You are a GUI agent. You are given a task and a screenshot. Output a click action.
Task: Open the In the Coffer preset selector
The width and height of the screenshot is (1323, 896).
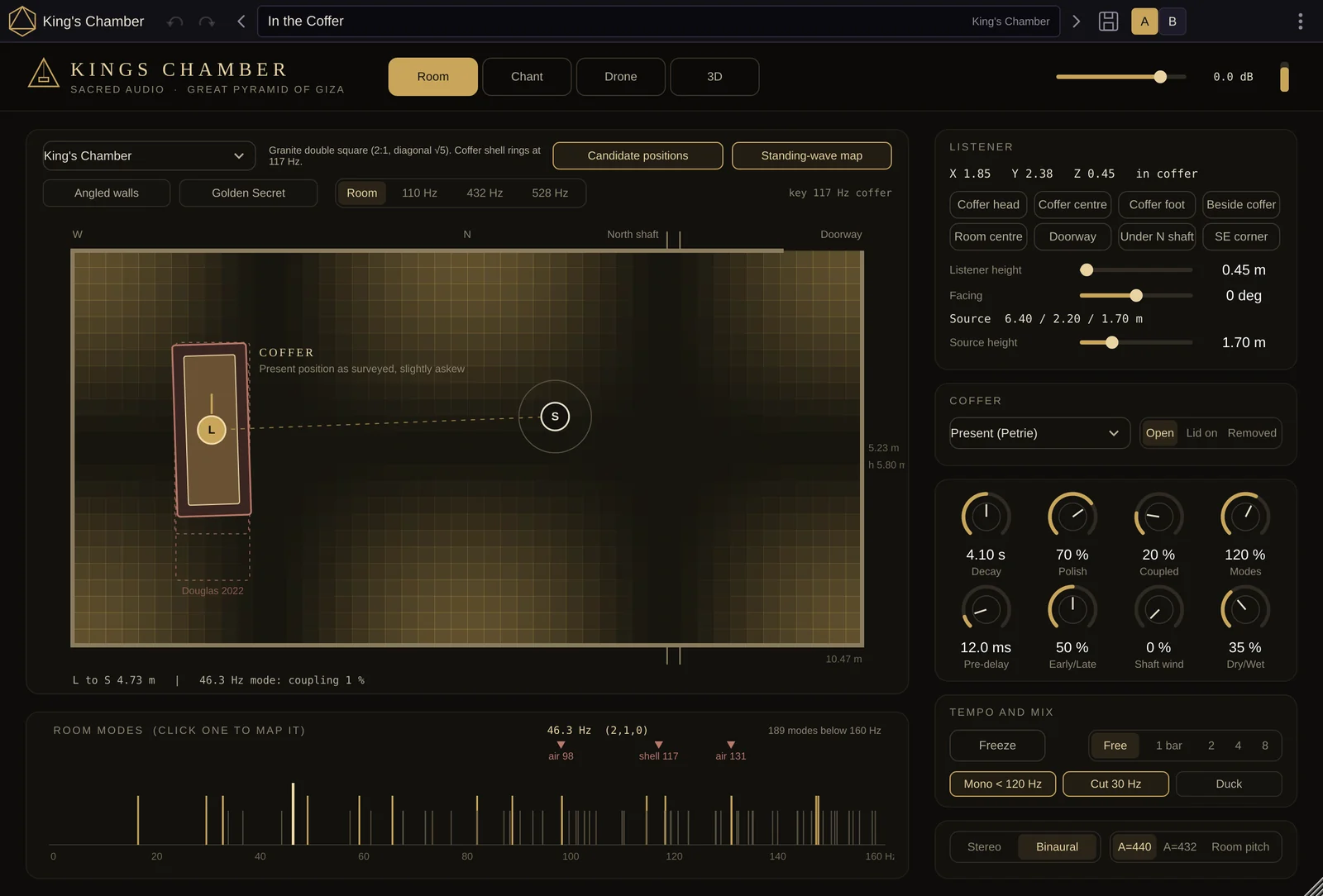coord(659,21)
